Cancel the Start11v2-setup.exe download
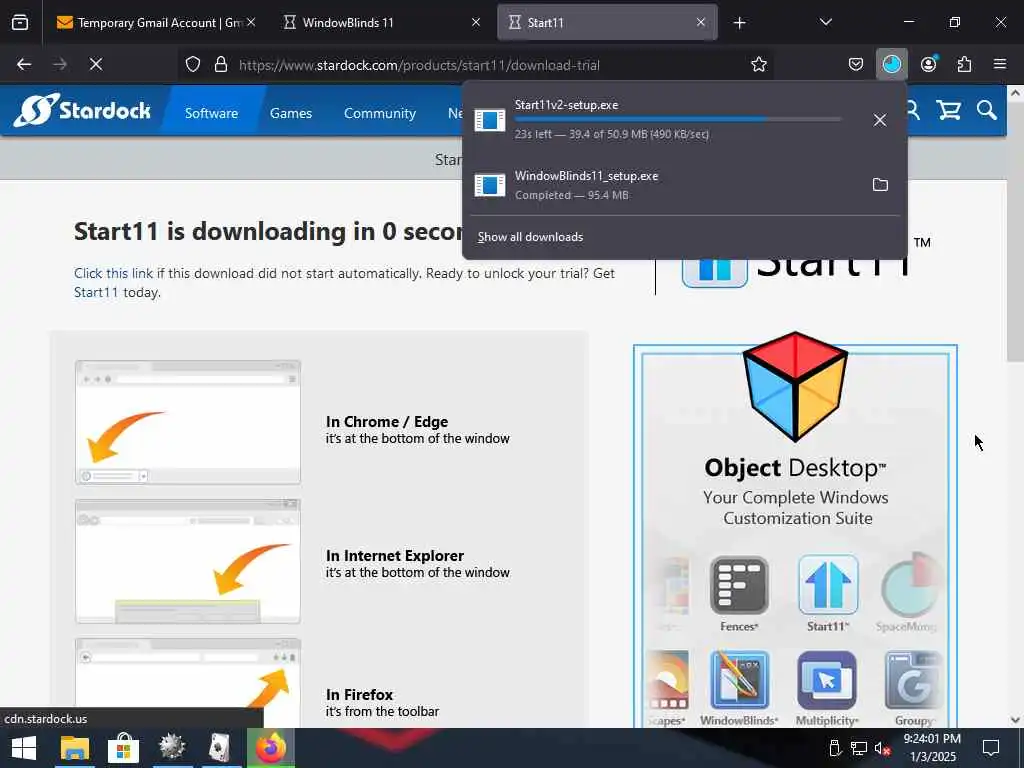The height and width of the screenshot is (768, 1024). tap(880, 120)
